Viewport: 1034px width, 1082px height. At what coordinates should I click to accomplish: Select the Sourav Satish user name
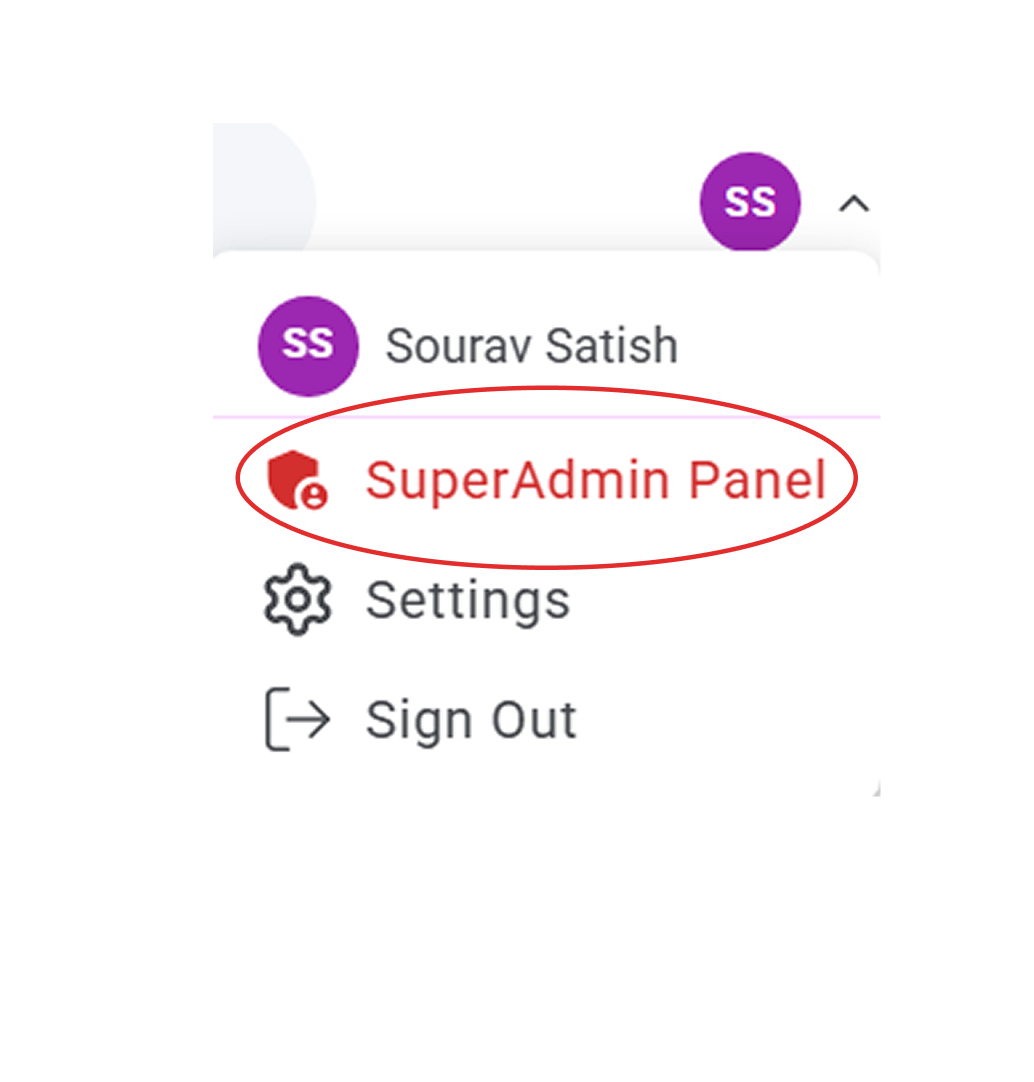531,346
